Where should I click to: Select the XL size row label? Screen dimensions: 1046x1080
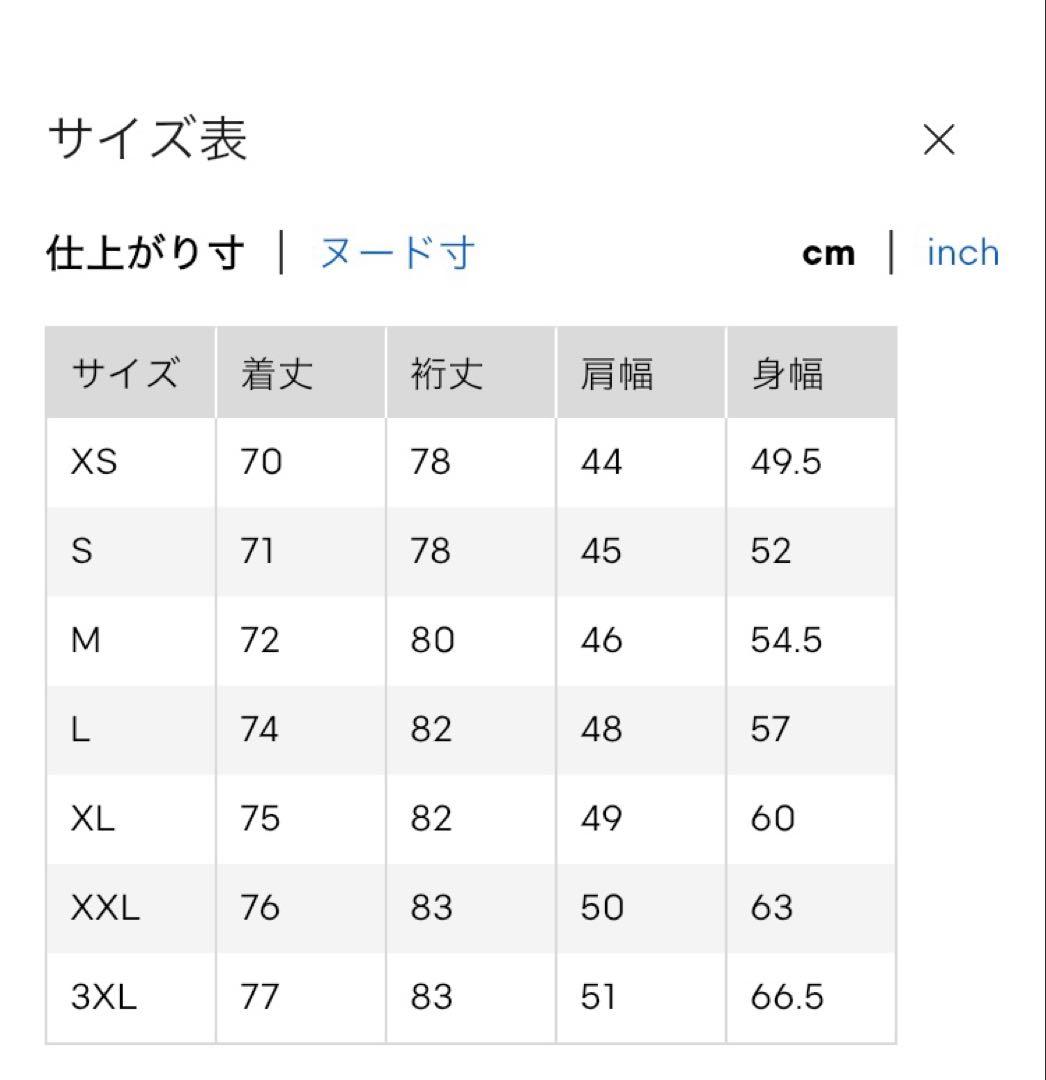(93, 818)
